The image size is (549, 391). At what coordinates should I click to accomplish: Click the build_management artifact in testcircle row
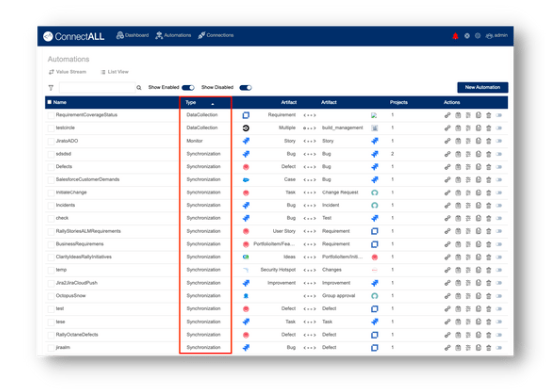pyautogui.click(x=342, y=128)
